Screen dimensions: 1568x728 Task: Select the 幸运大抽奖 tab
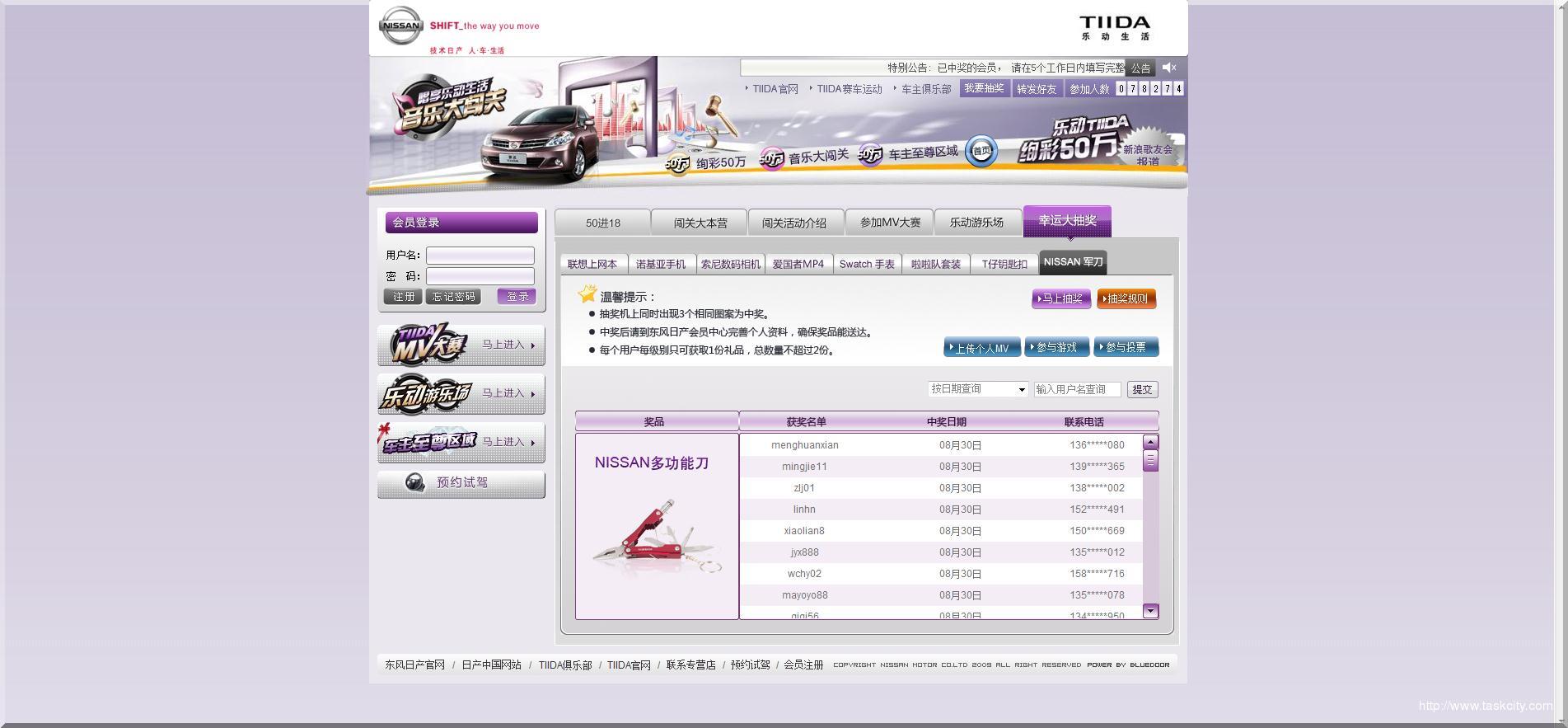click(1067, 221)
